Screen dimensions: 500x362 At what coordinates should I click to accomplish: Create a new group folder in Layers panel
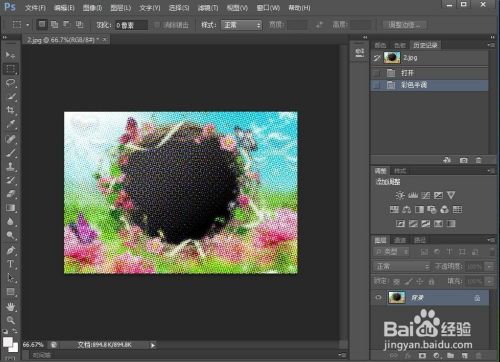450,356
